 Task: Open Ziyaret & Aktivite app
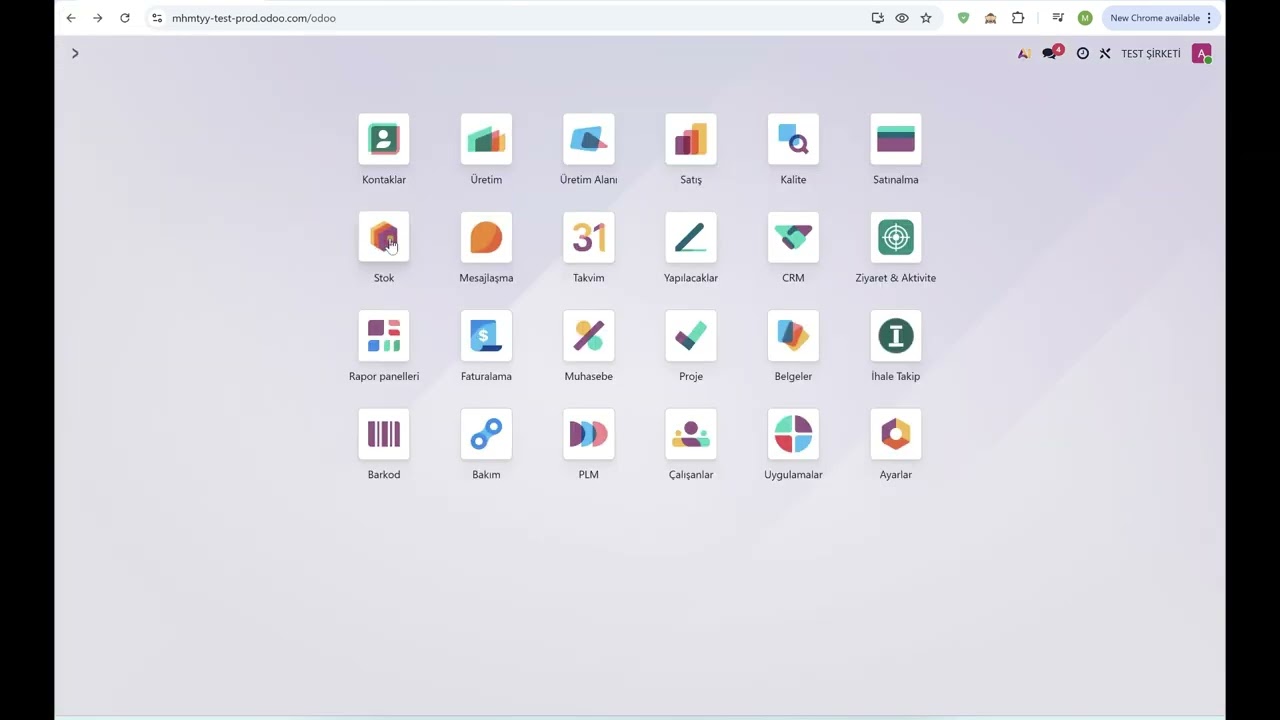point(896,237)
